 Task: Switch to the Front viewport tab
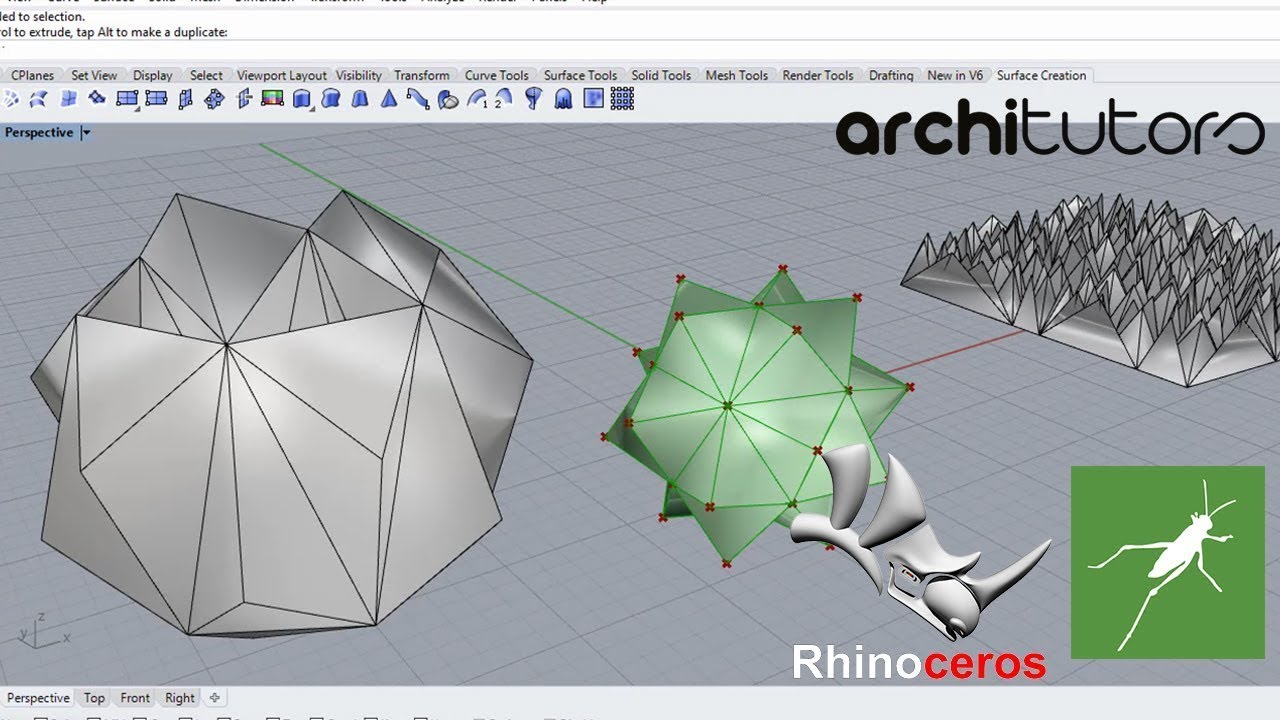135,698
